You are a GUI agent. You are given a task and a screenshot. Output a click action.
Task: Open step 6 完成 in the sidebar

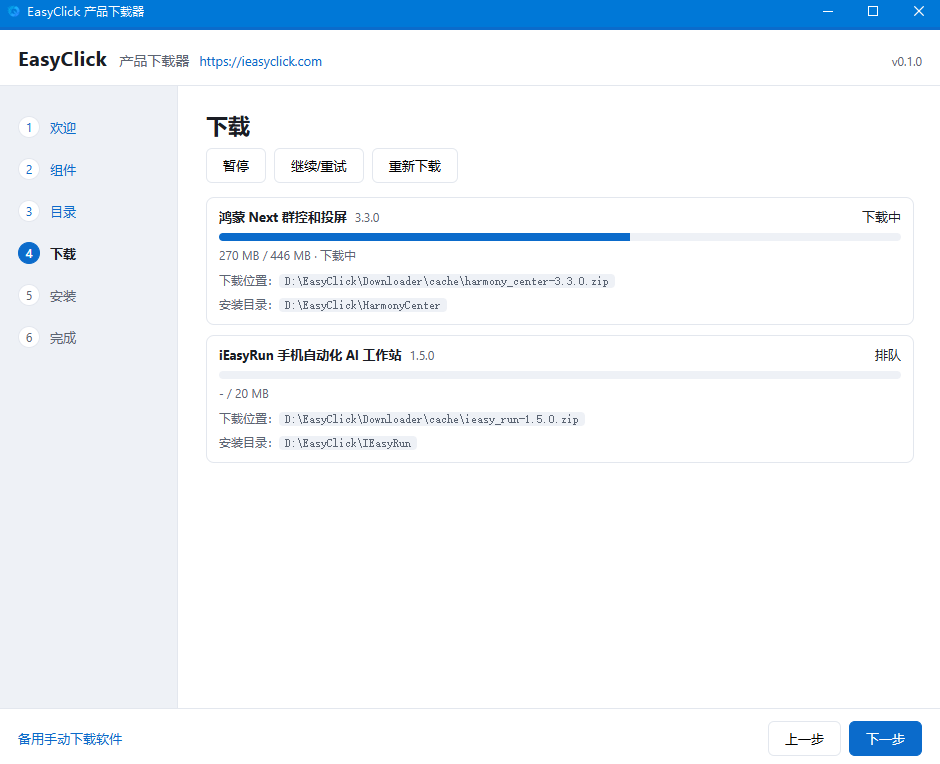pos(47,338)
